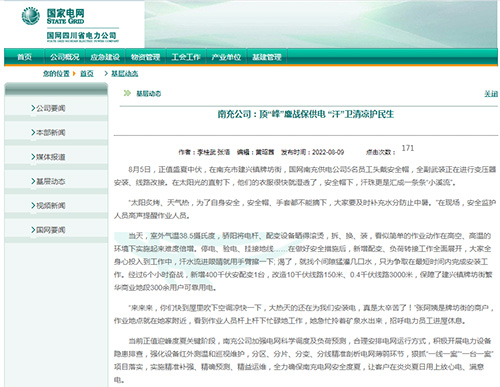Select 产业单位 in the top menu
Image resolution: width=500 pixels, height=387 pixels.
pyautogui.click(x=226, y=57)
